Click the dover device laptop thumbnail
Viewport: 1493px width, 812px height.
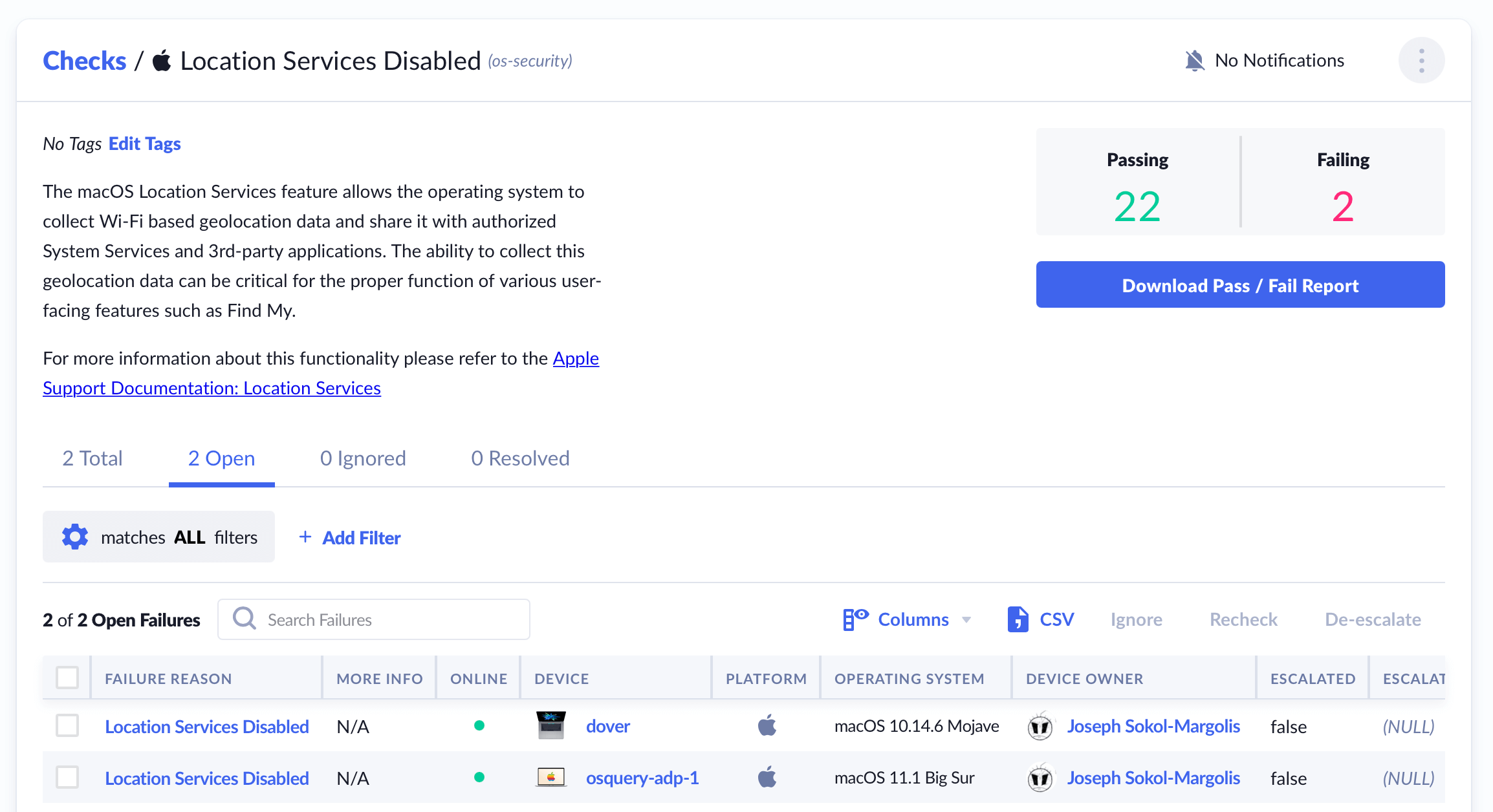(x=551, y=725)
